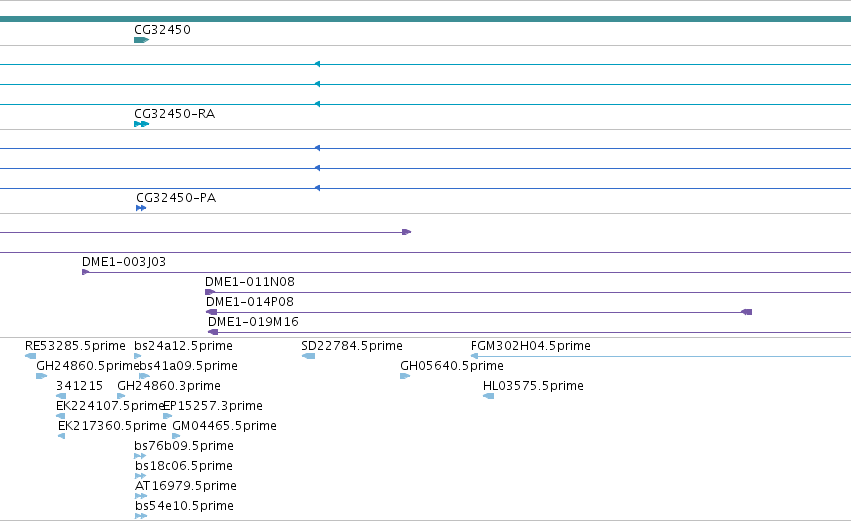Select the bs24a12.5prime EST glyph

138,356
